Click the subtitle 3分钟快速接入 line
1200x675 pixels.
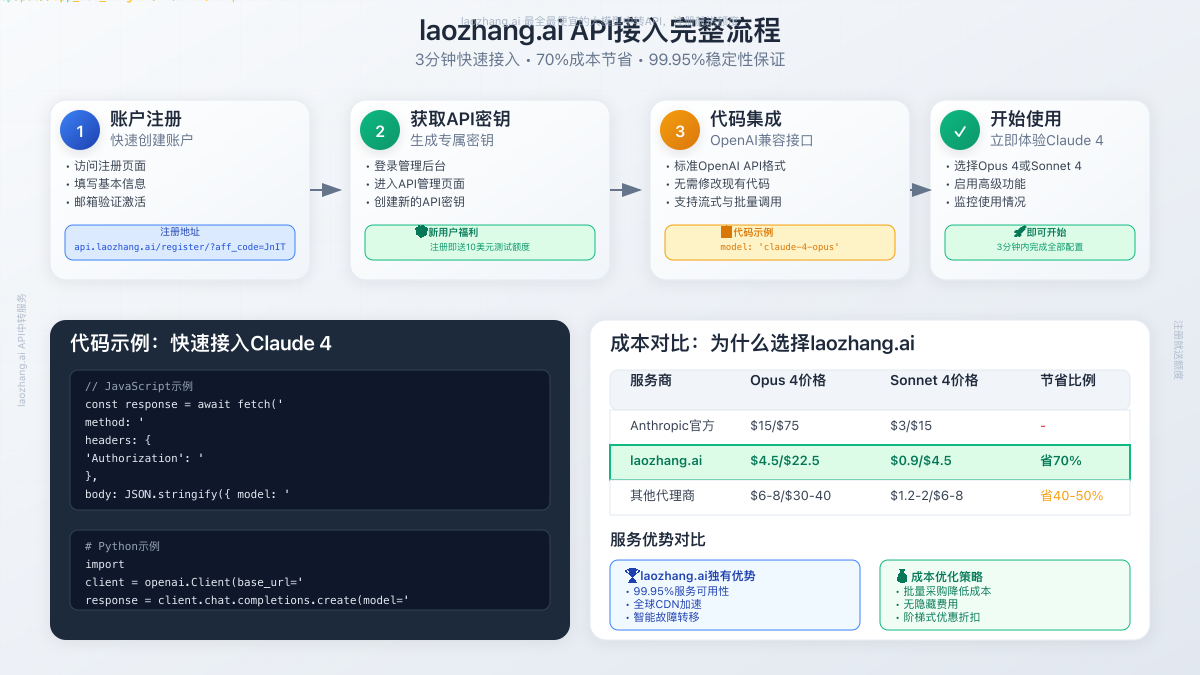point(600,60)
